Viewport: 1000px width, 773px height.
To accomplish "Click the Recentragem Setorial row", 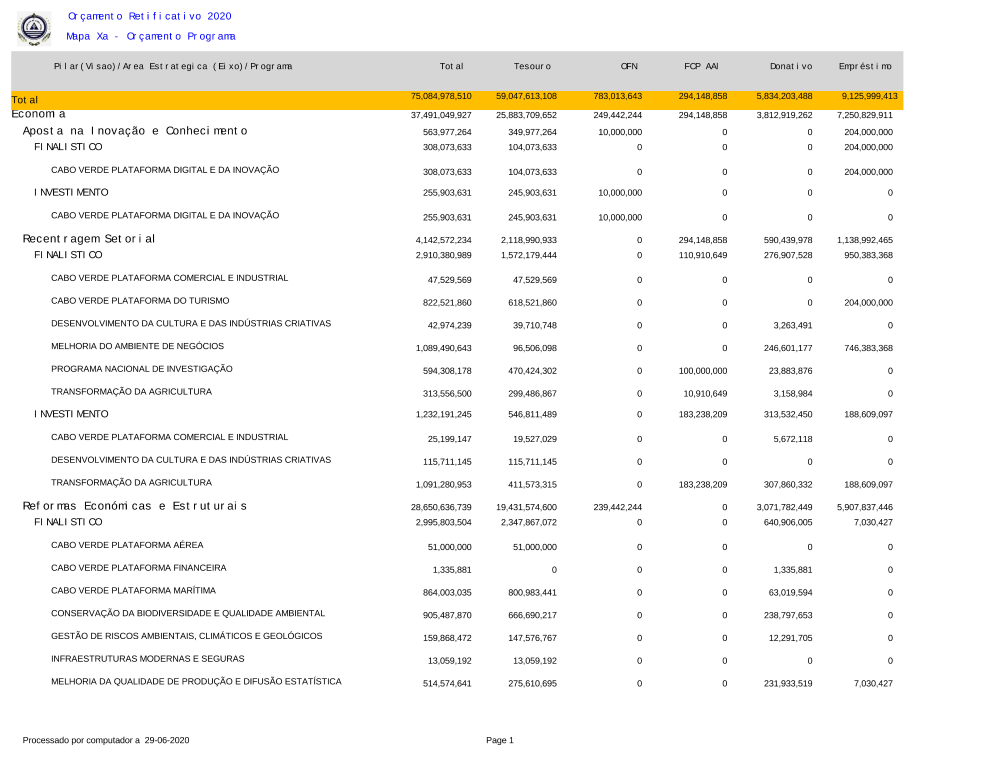I will [89, 239].
